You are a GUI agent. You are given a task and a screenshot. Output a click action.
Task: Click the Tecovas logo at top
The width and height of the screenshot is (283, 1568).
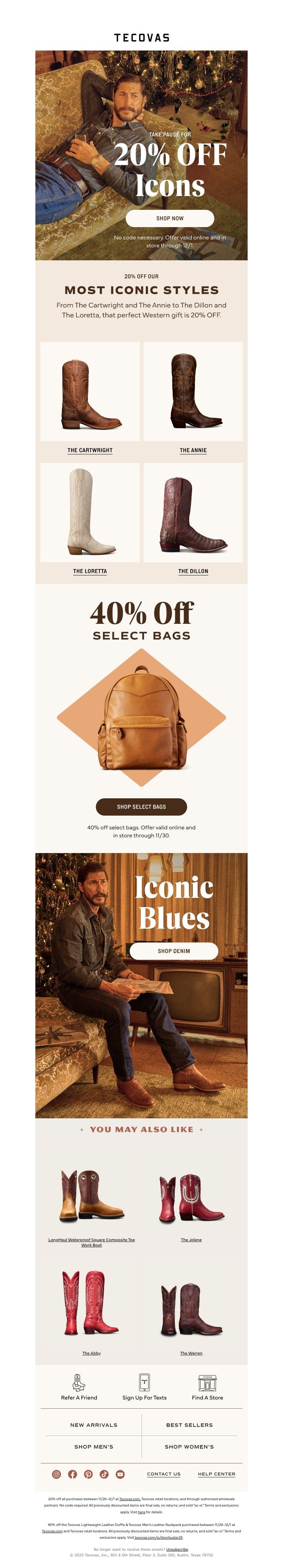[141, 38]
